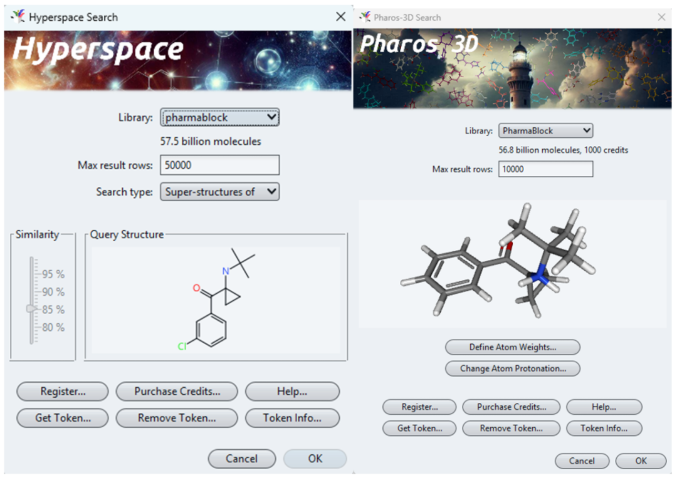Click the 3D molecule viewer

tap(511, 262)
